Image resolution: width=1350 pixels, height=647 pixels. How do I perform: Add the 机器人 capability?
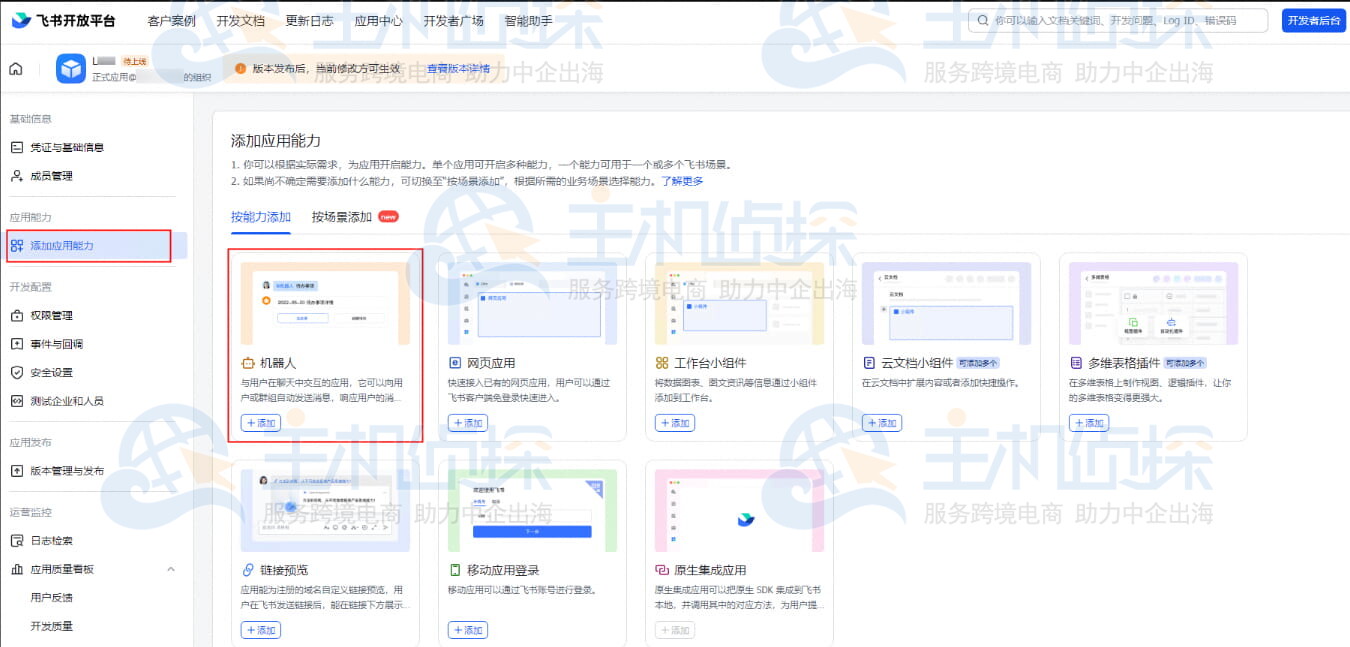tap(260, 423)
